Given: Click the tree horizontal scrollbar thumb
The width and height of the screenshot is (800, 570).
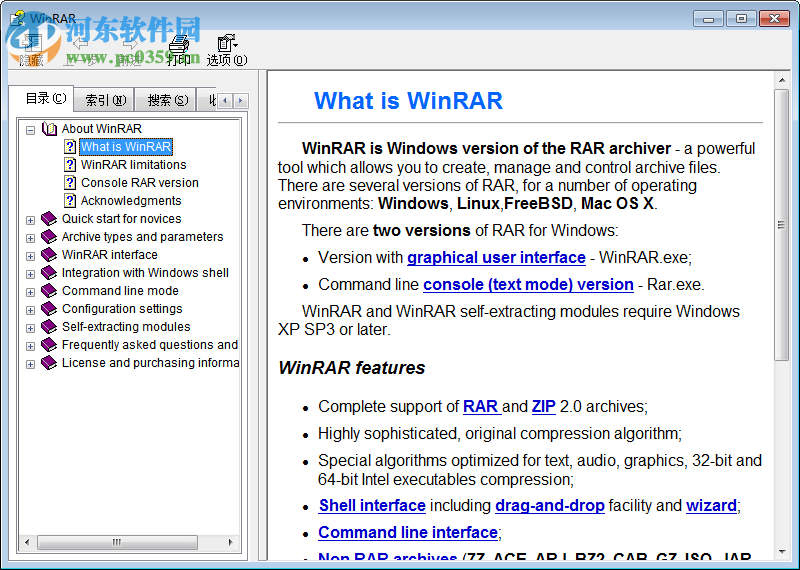Looking at the screenshot, I should (117, 542).
